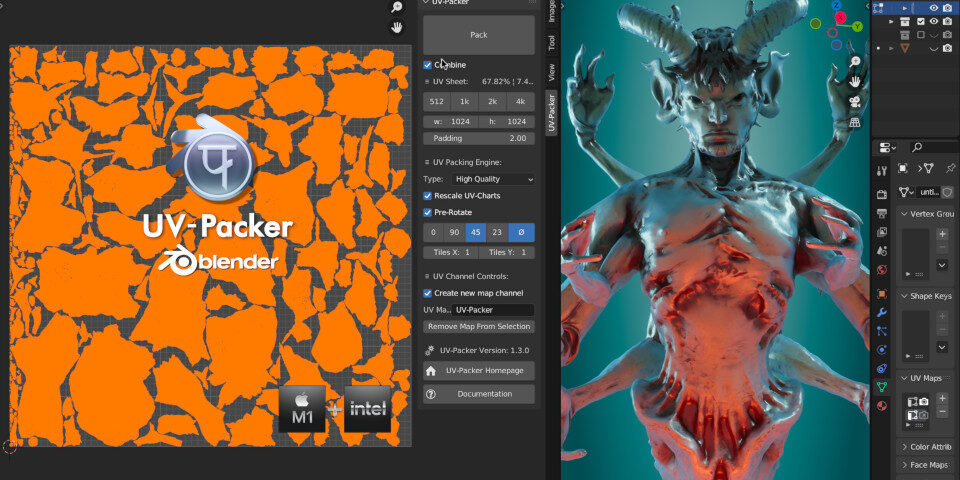960x480 pixels.
Task: Set UV sheet size to 2k
Action: pos(493,102)
